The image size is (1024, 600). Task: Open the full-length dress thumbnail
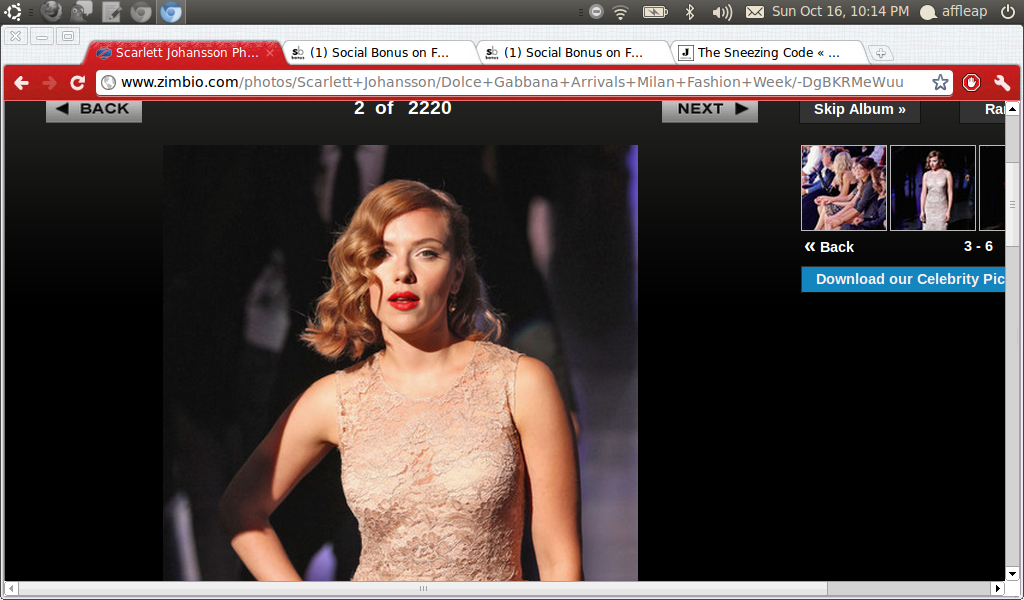(933, 188)
